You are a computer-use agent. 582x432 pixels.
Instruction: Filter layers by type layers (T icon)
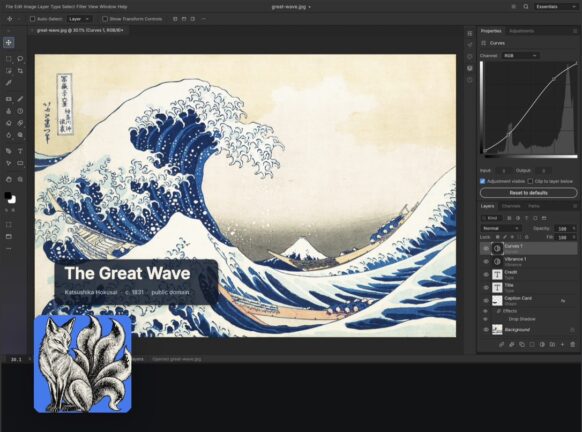tap(526, 218)
